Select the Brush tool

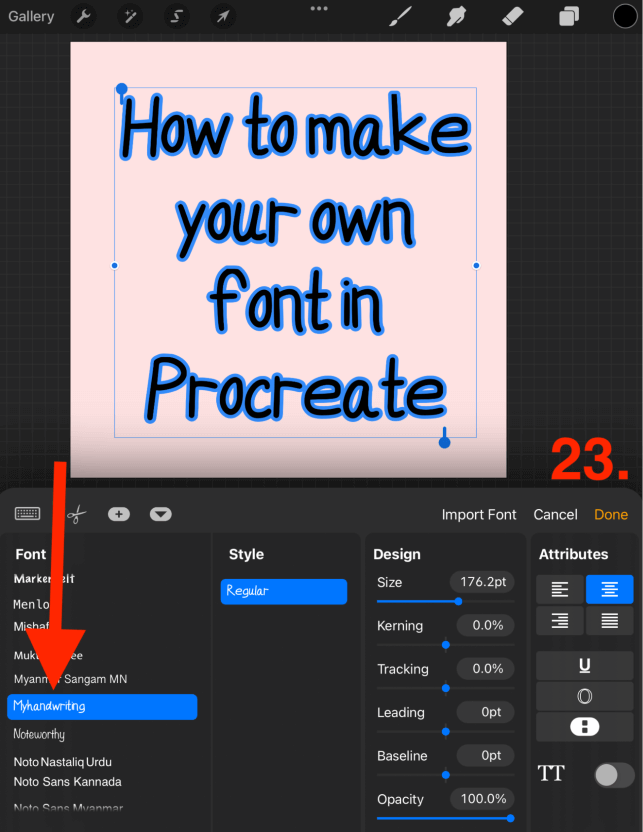pyautogui.click(x=401, y=16)
